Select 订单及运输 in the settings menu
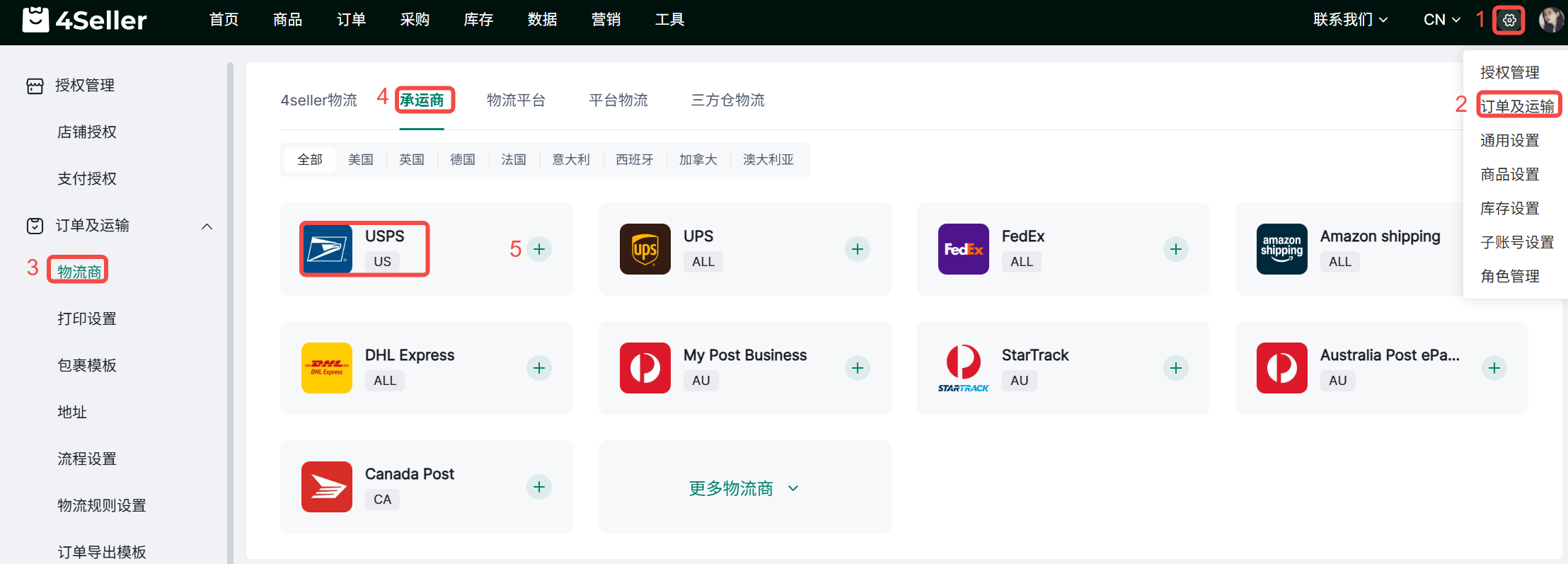The width and height of the screenshot is (1568, 564). coord(1517,106)
